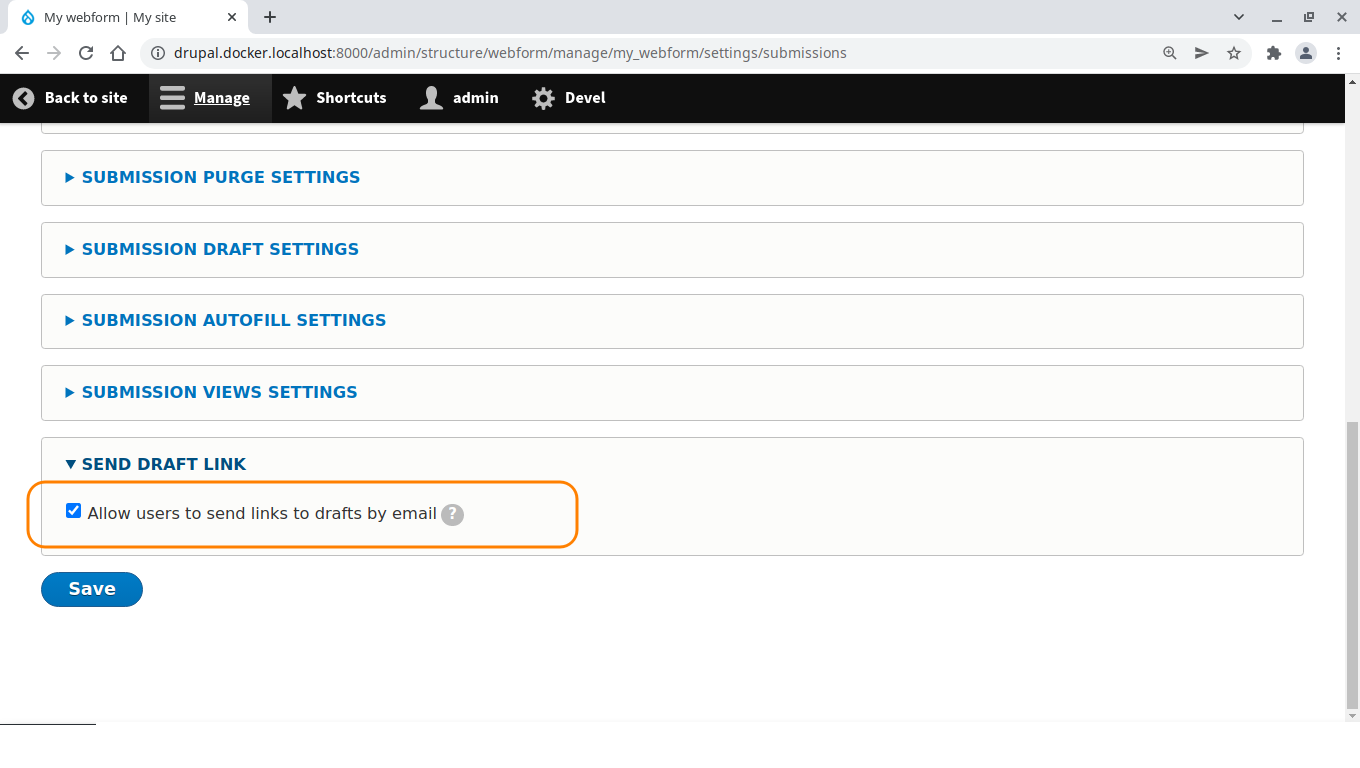Open the browser profile icon
The height and width of the screenshot is (768, 1360).
point(1306,52)
